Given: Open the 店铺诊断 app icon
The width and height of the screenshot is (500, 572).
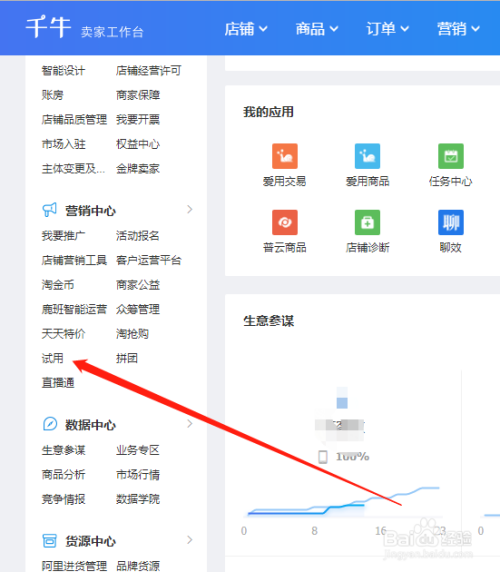Looking at the screenshot, I should click(367, 222).
